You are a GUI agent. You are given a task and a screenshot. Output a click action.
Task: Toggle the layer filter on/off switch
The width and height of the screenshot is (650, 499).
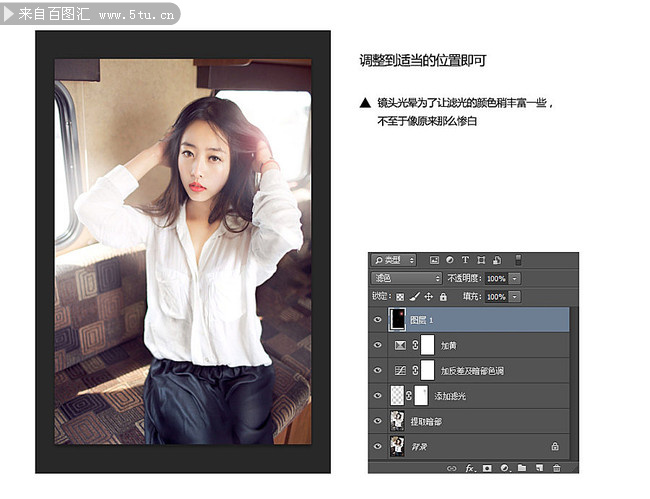(x=517, y=260)
